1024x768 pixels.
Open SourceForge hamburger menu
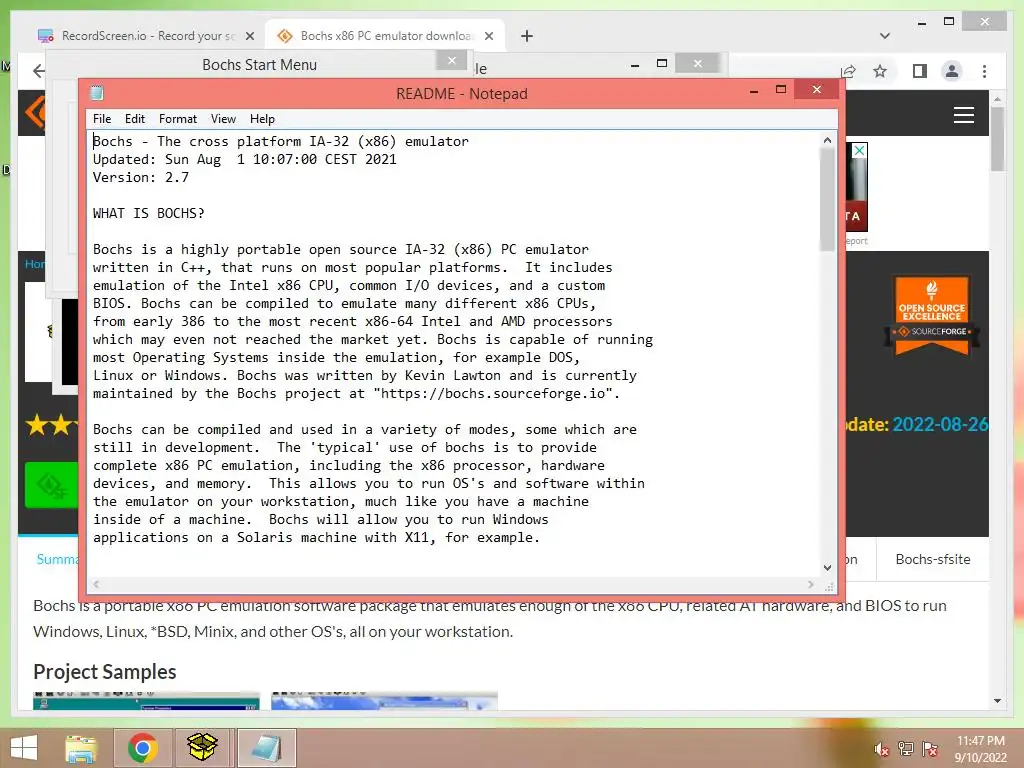tap(963, 115)
